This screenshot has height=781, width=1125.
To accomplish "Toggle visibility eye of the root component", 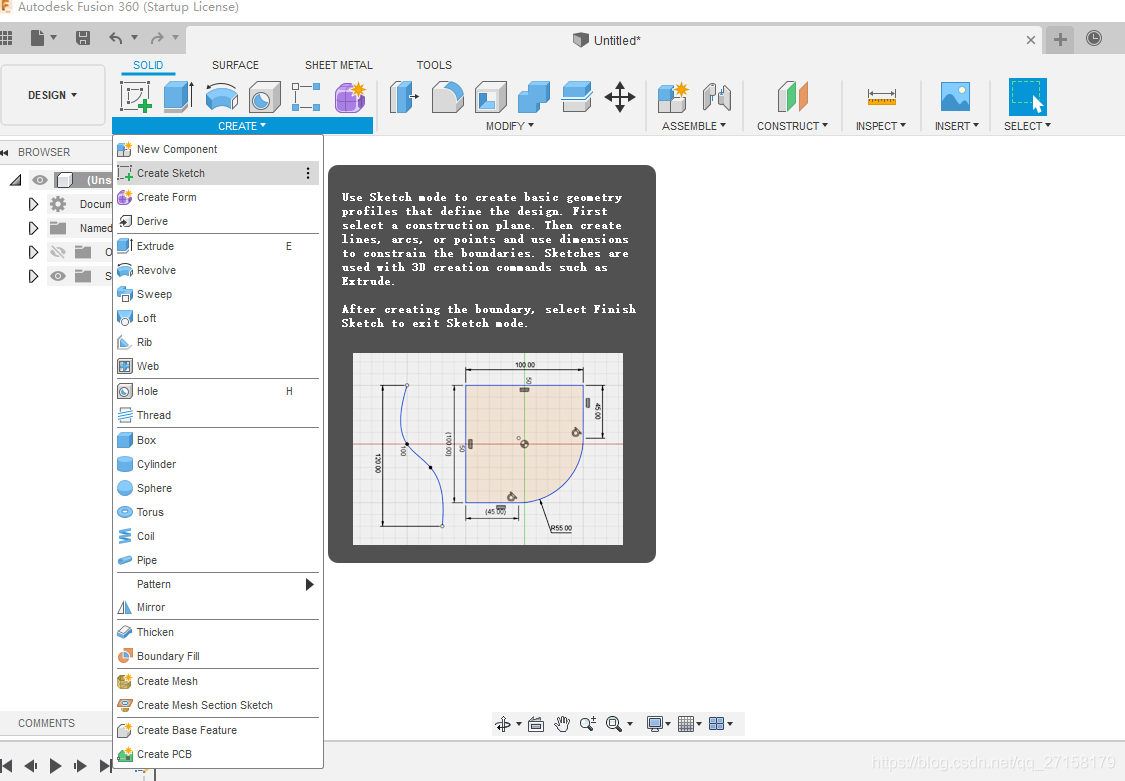I will pos(40,180).
